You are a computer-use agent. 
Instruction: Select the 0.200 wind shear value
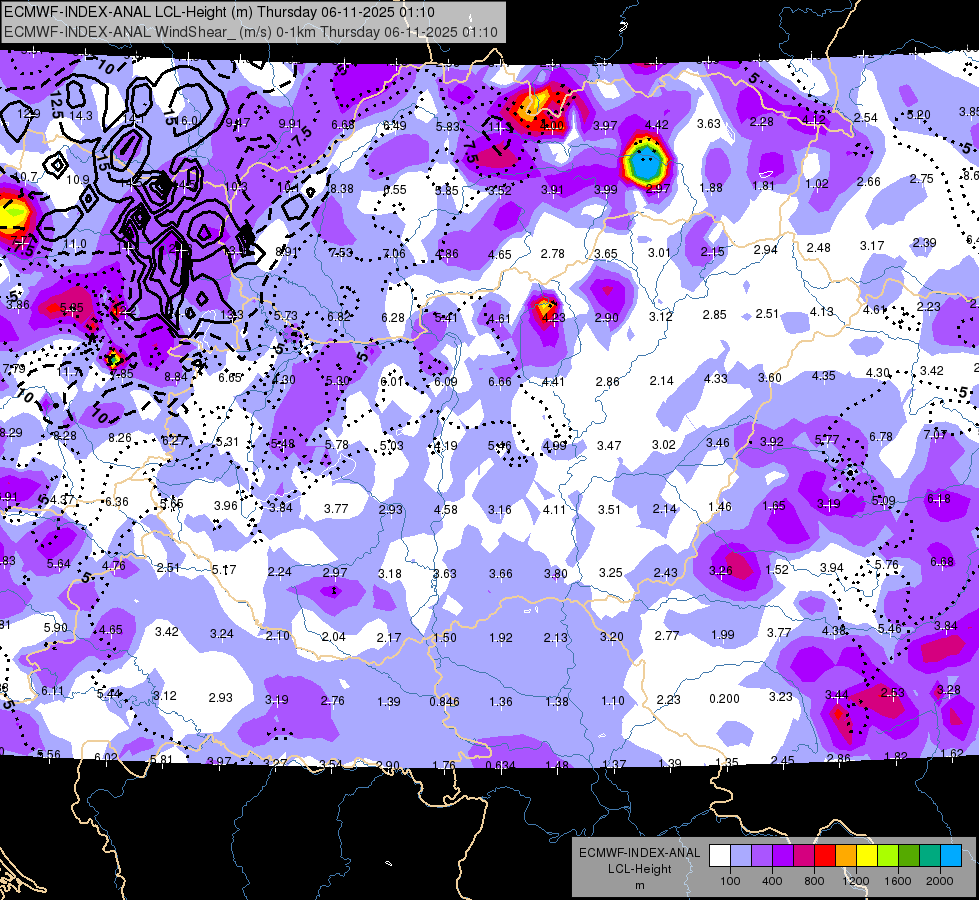point(724,699)
